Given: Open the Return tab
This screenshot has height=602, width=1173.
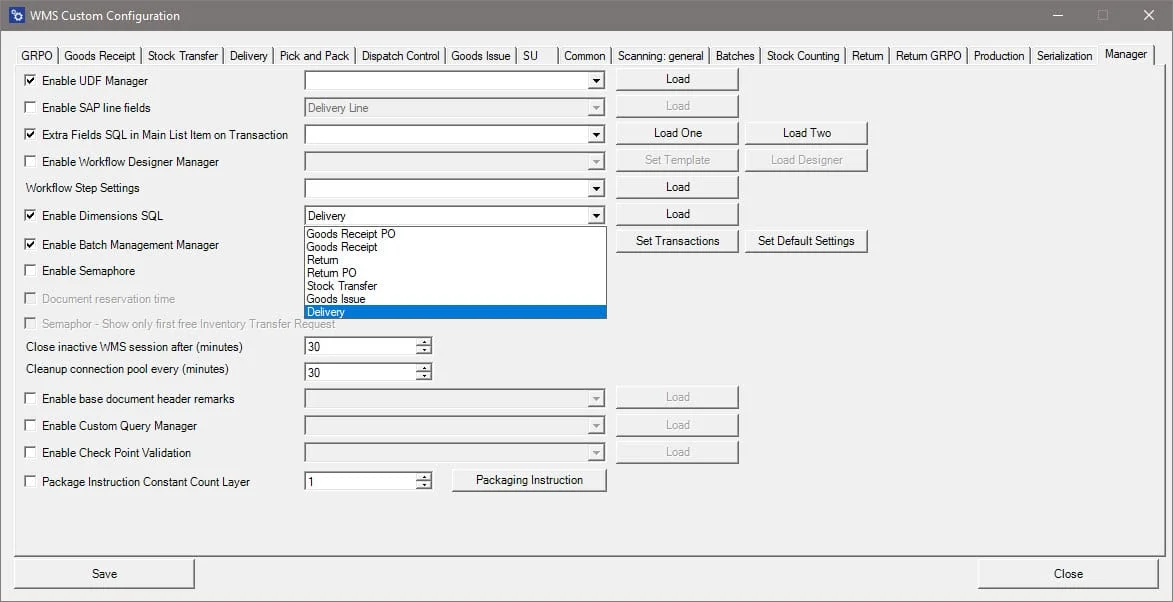Looking at the screenshot, I should [x=868, y=56].
